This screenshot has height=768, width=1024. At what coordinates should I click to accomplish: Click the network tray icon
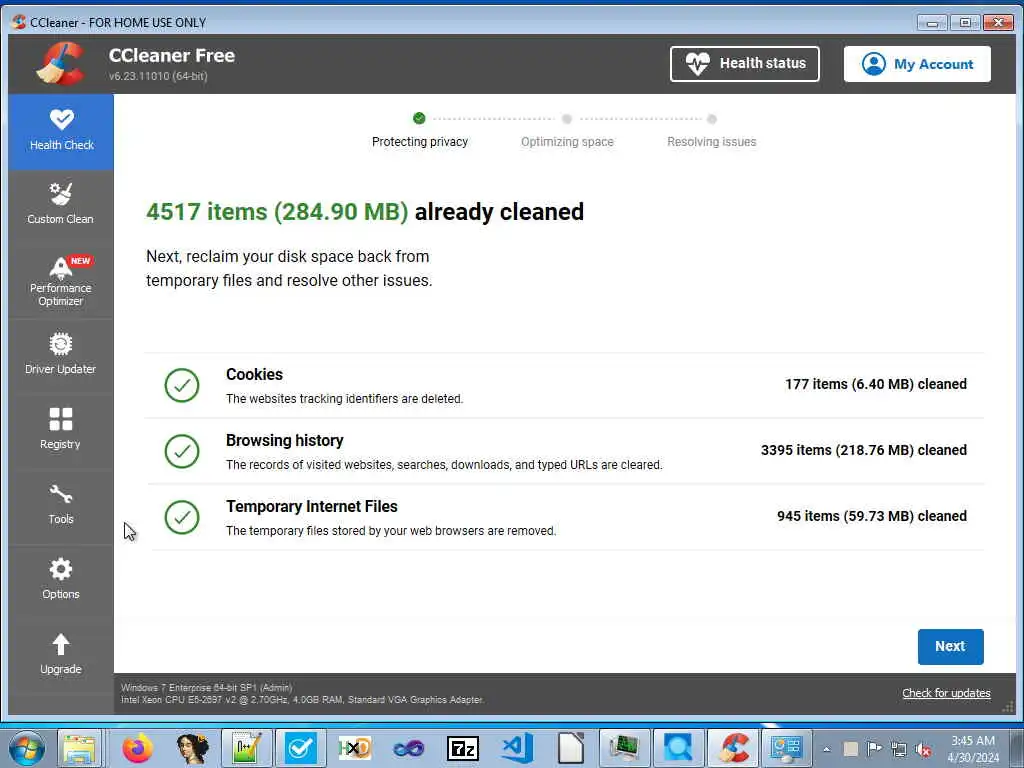(x=899, y=749)
